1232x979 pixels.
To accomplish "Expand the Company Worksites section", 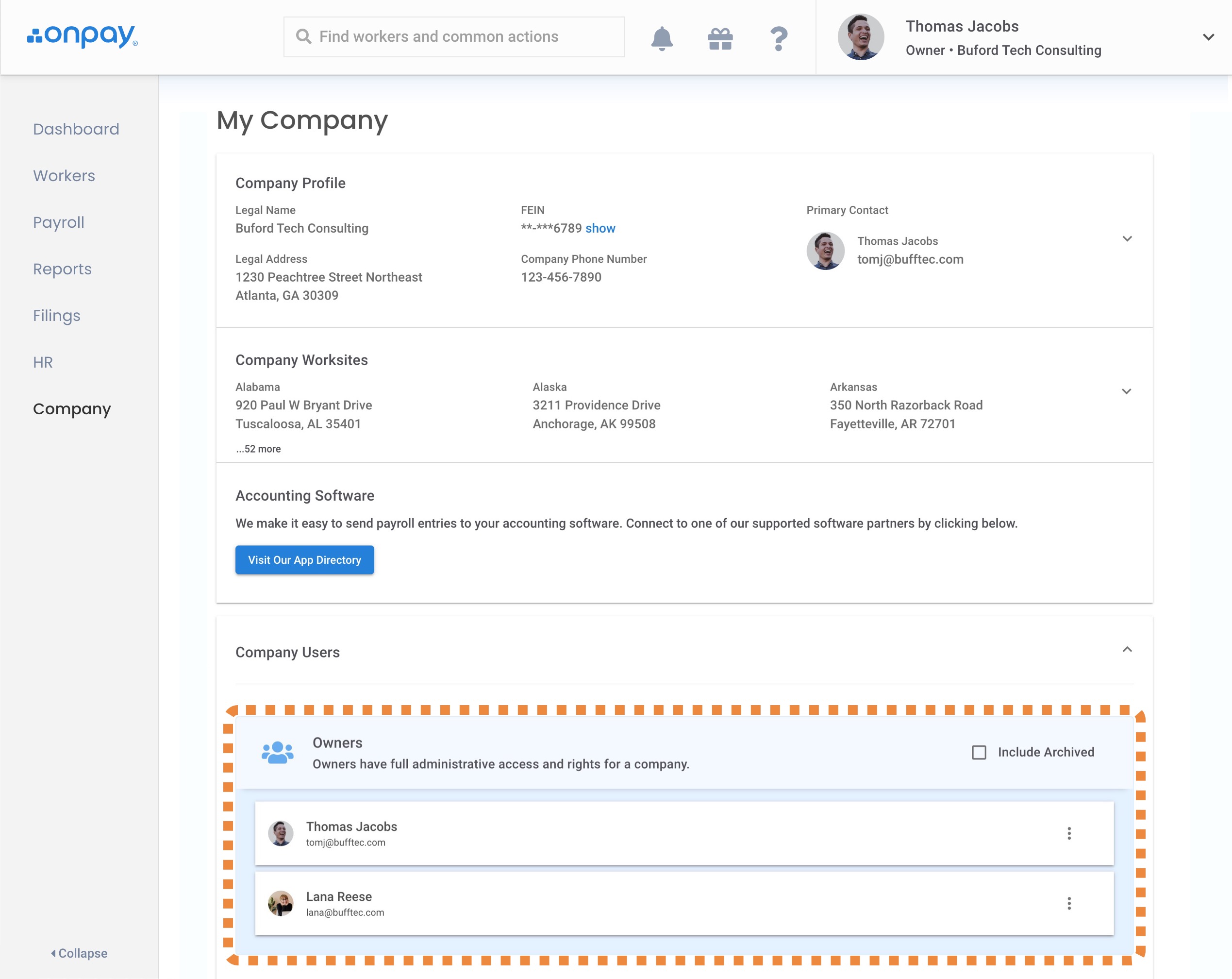I will coord(1126,391).
